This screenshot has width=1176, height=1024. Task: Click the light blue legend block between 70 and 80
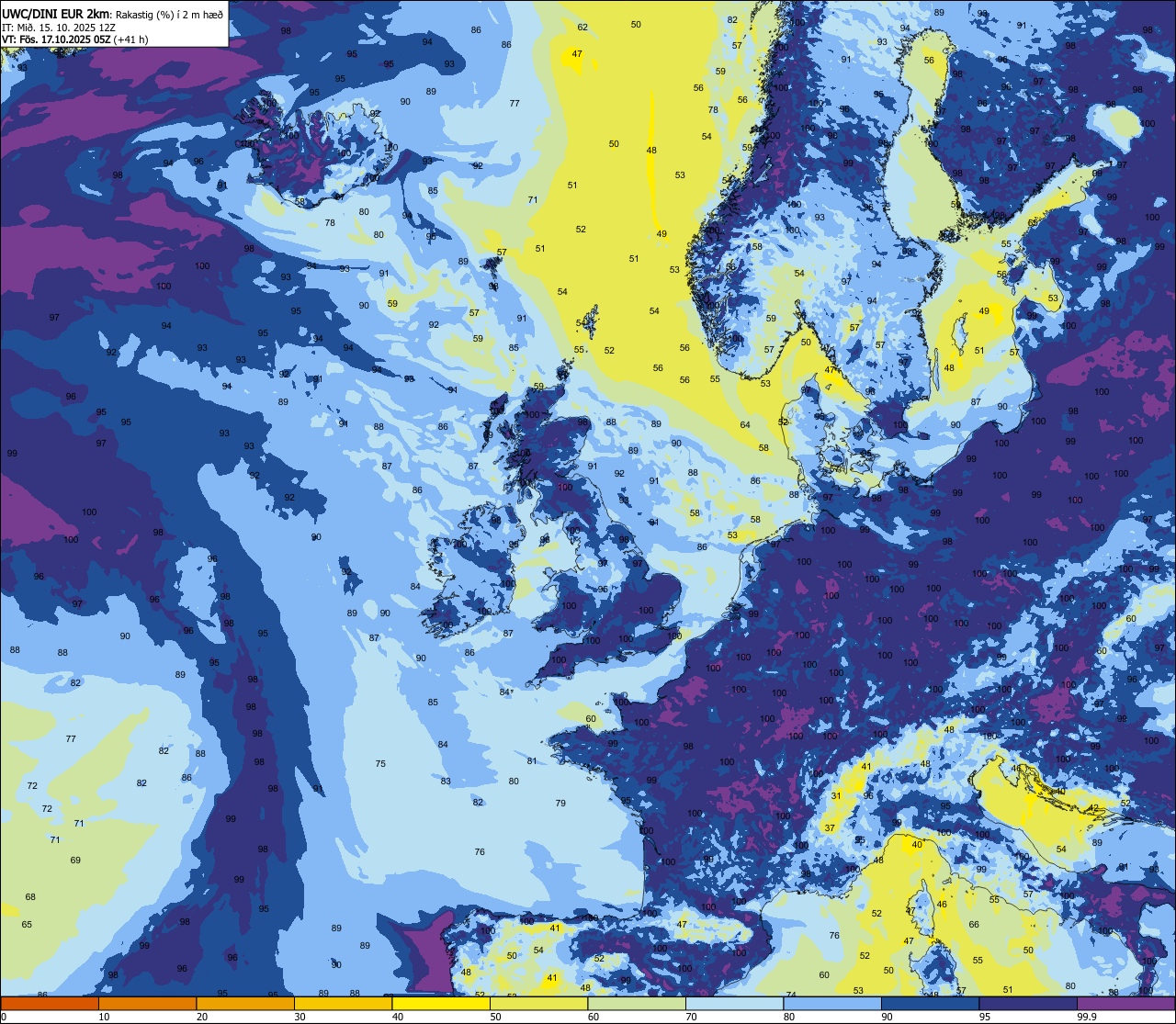(x=735, y=1003)
